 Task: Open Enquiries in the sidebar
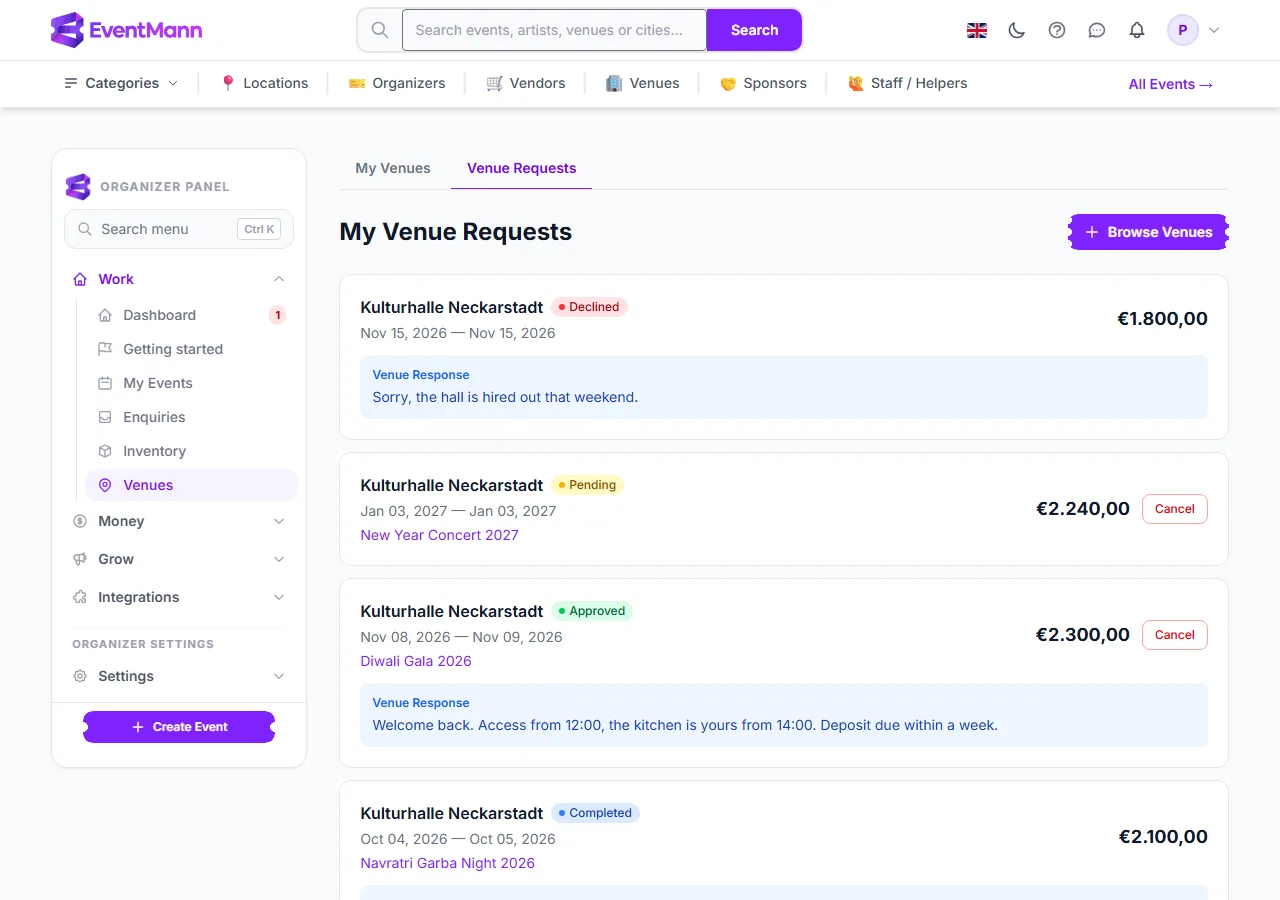(191, 417)
